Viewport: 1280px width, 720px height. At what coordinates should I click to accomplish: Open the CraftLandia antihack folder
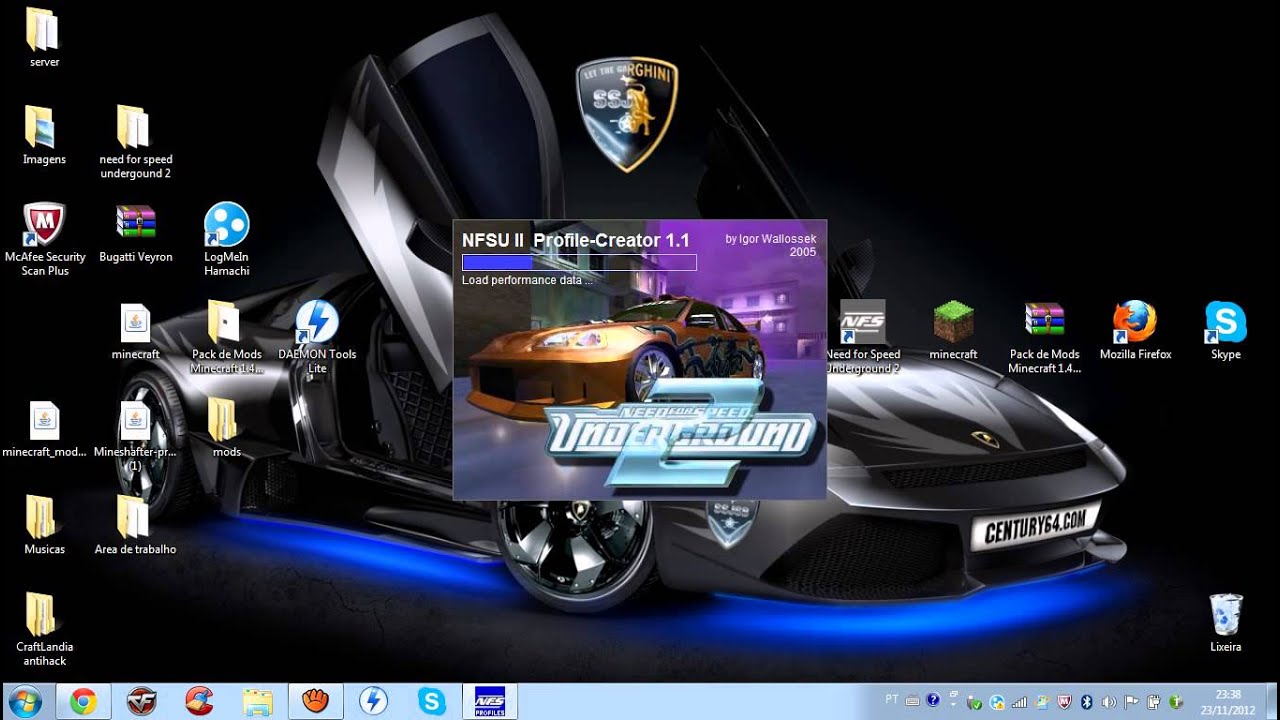pyautogui.click(x=44, y=629)
